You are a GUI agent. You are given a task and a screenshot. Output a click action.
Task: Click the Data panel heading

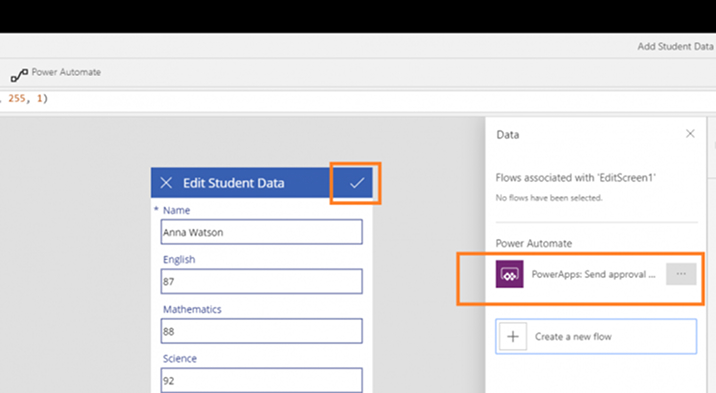508,135
